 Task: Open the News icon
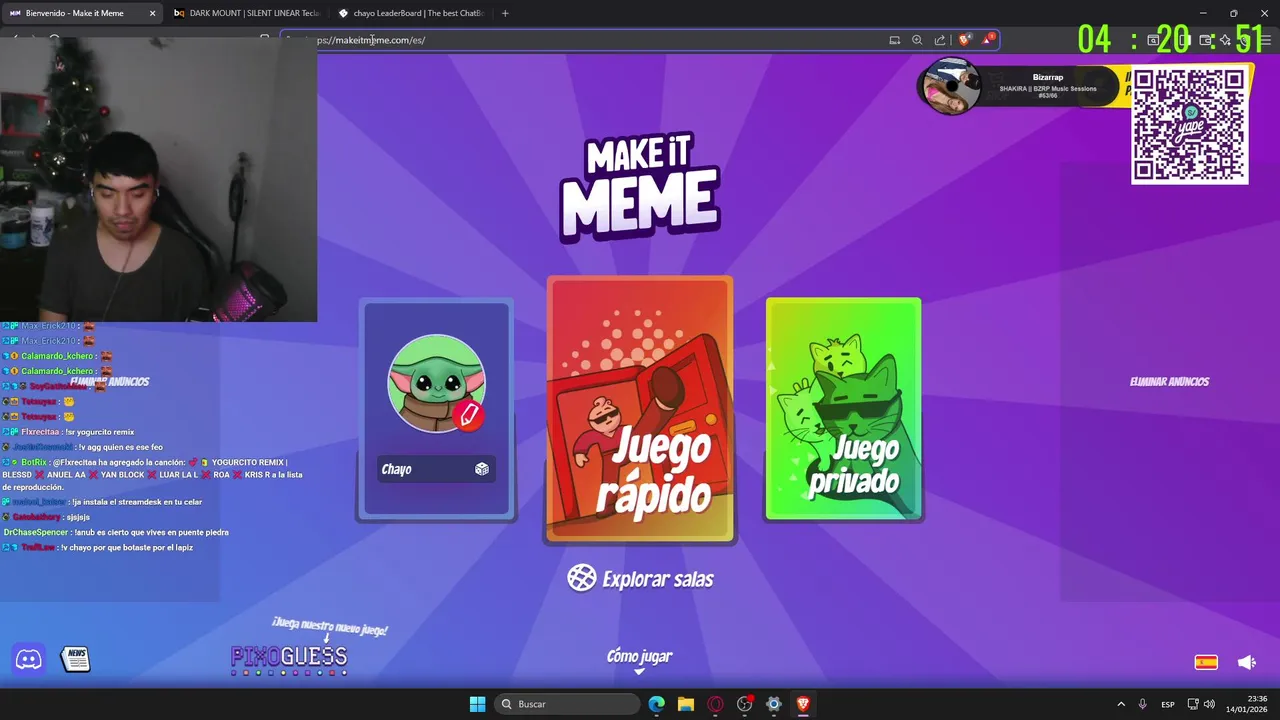click(x=75, y=659)
